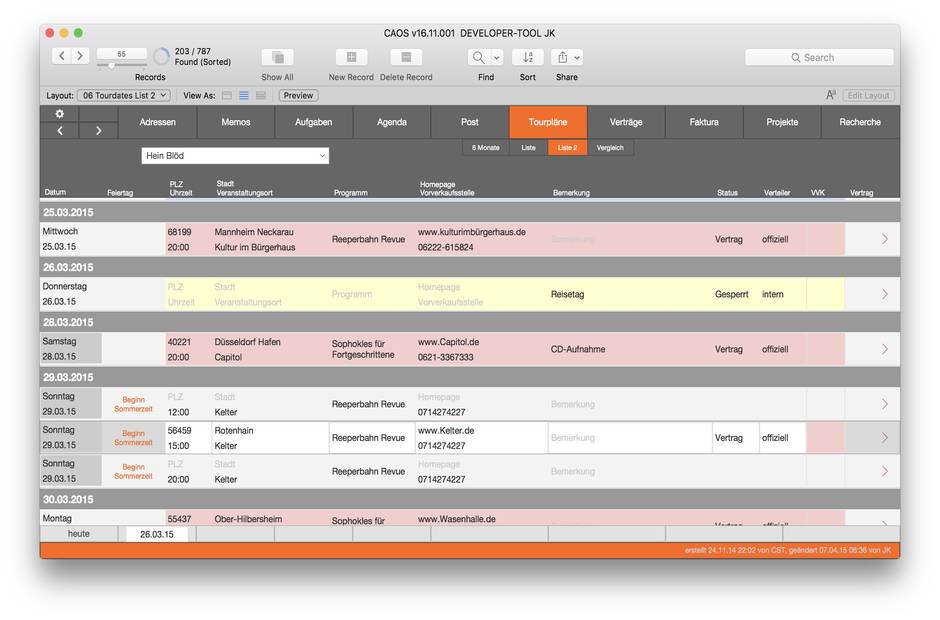Click the 26.03.15 date field
Viewport: 940px width, 620px height.
[157, 534]
